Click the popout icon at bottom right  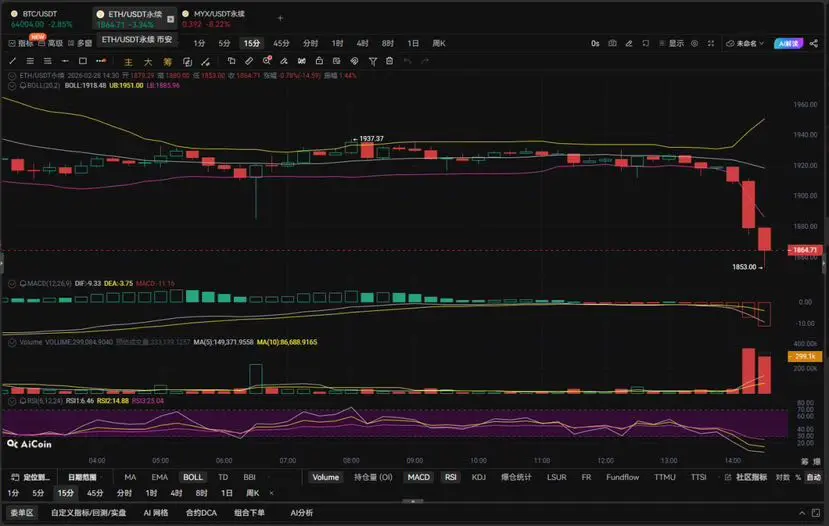click(x=816, y=513)
